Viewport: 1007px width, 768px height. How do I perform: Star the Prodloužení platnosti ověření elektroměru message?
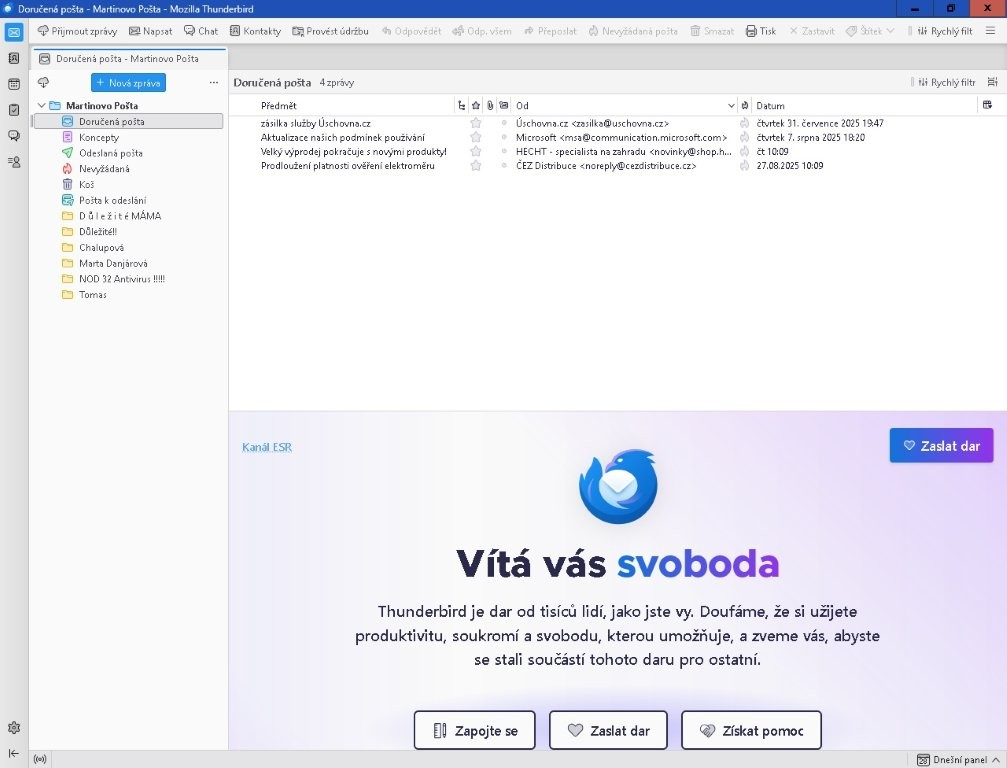pyautogui.click(x=476, y=166)
